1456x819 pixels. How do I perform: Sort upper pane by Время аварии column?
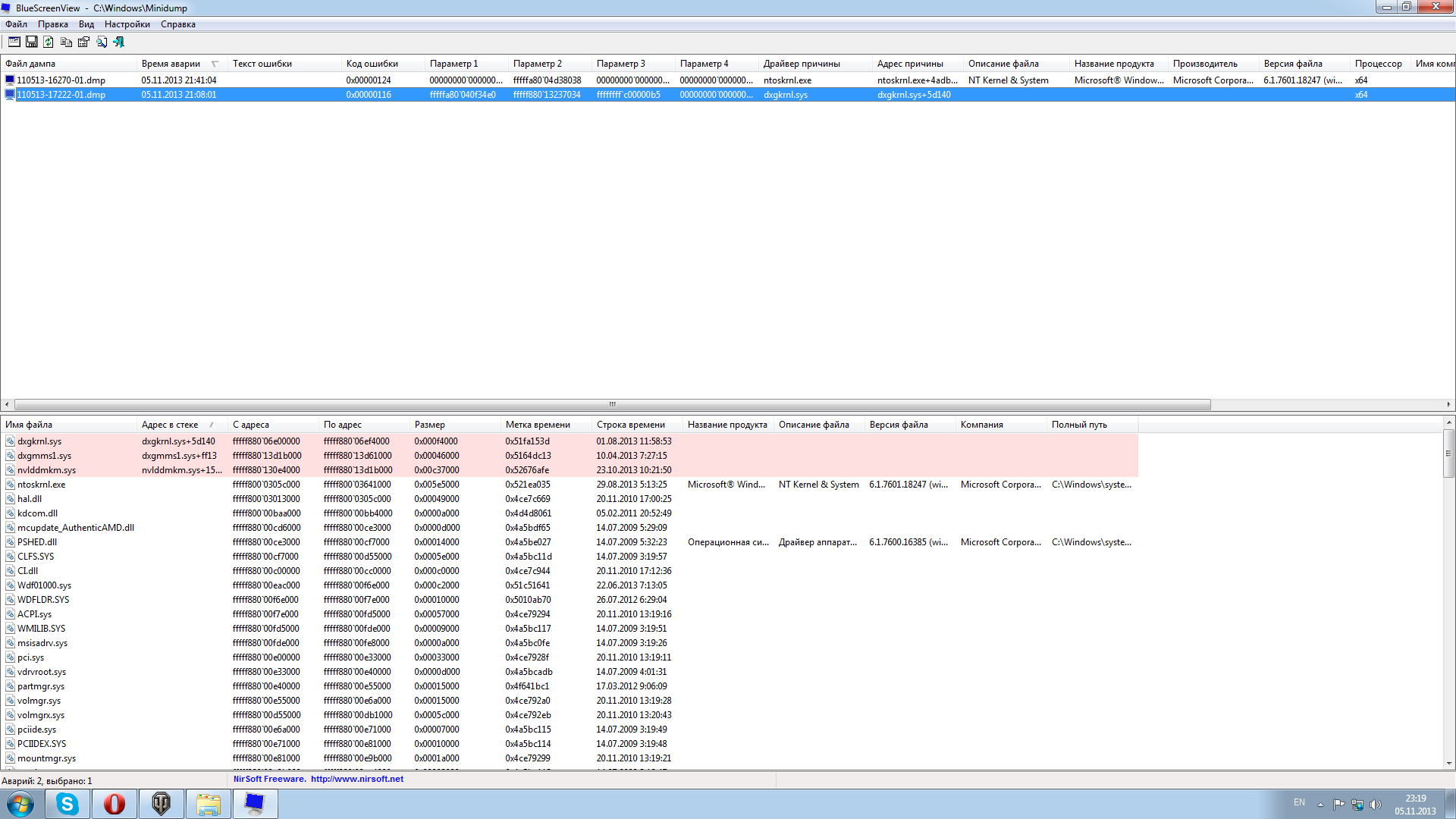(182, 64)
